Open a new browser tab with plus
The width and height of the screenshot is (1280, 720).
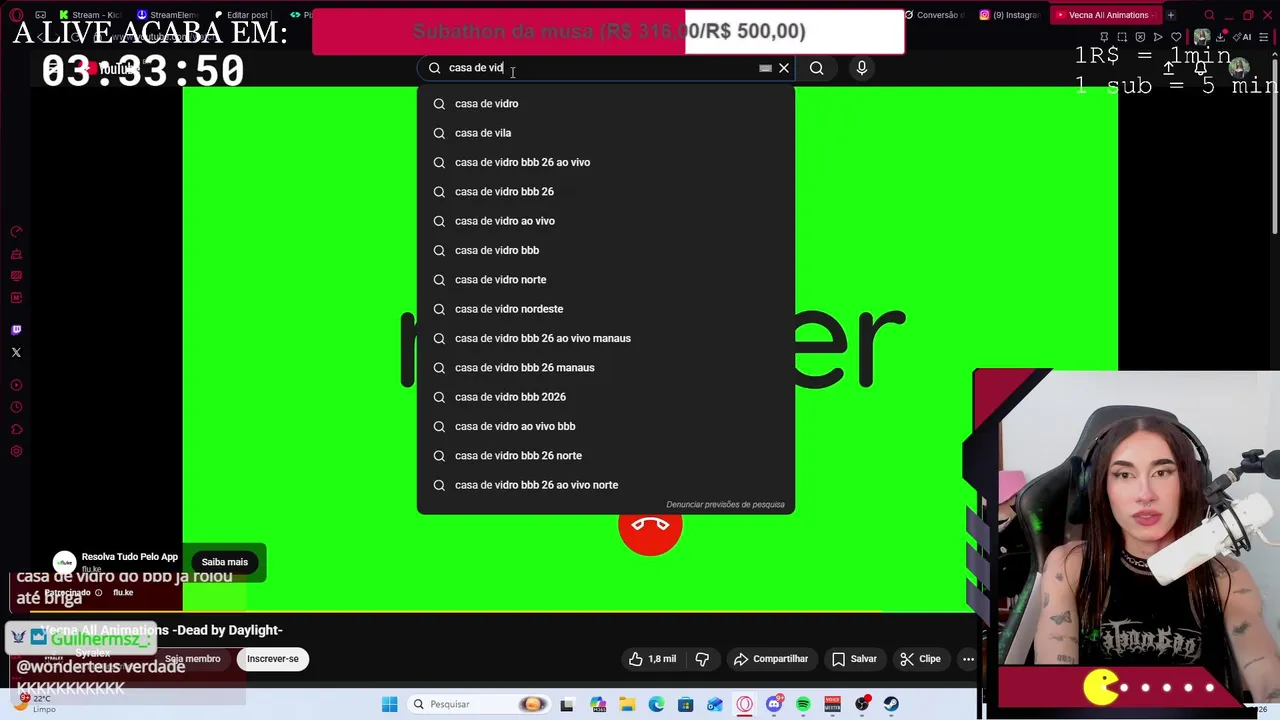(1171, 15)
